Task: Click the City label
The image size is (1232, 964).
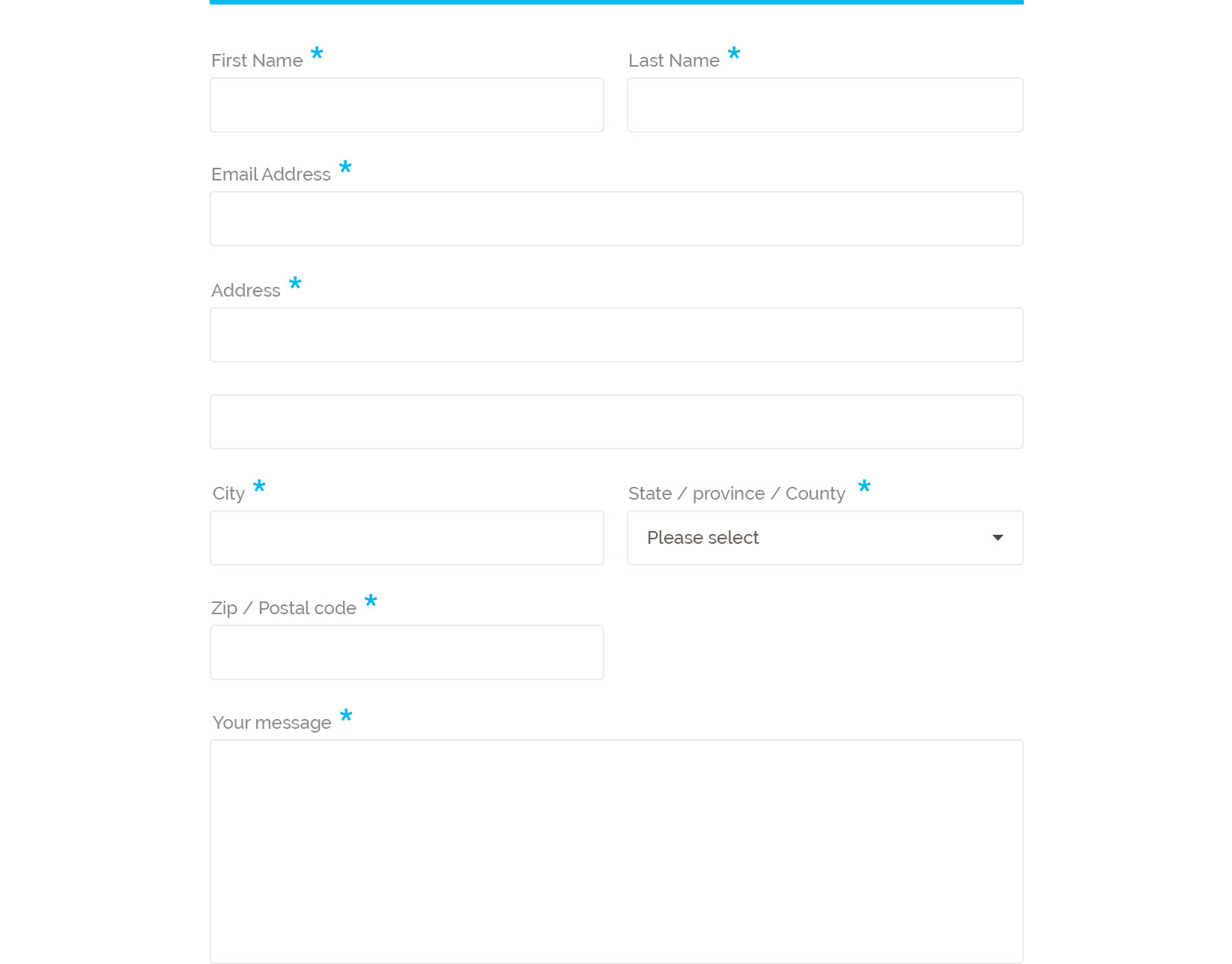Action: [x=228, y=494]
